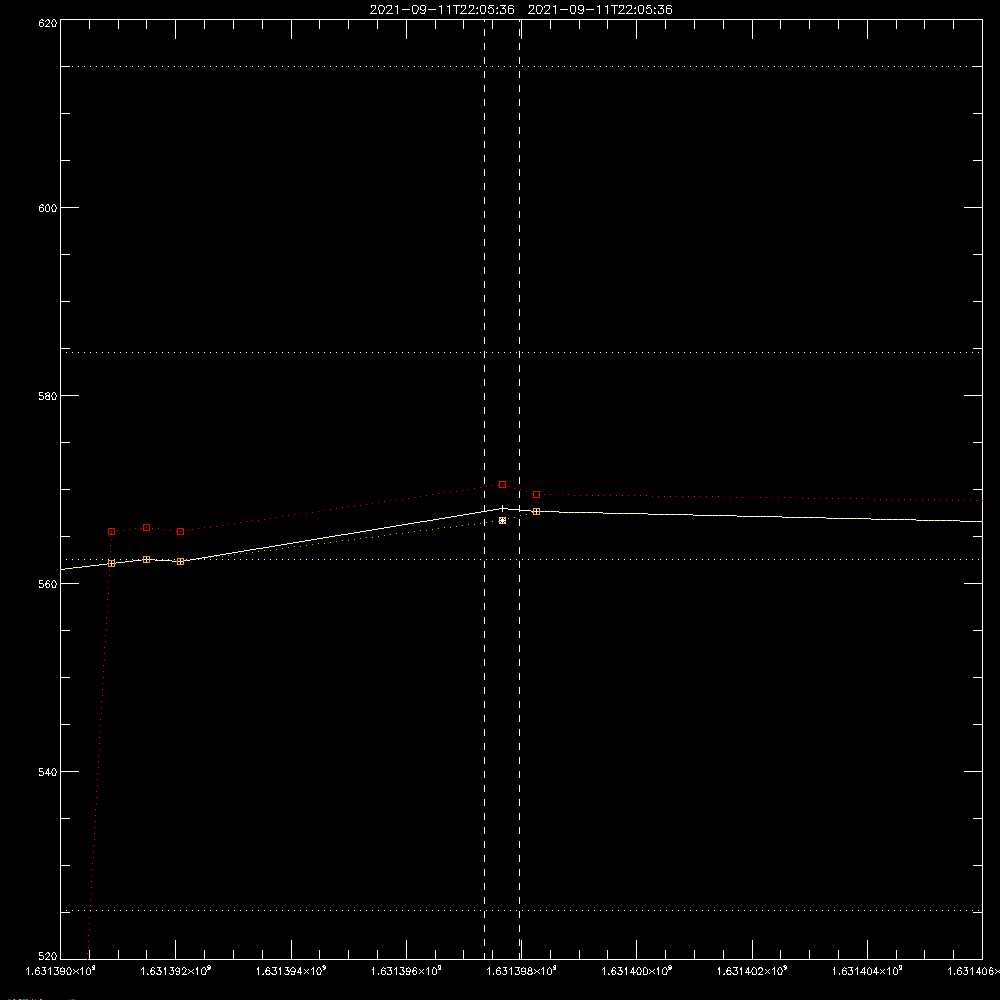Click the white plus marker at the white line's peak

503,508
